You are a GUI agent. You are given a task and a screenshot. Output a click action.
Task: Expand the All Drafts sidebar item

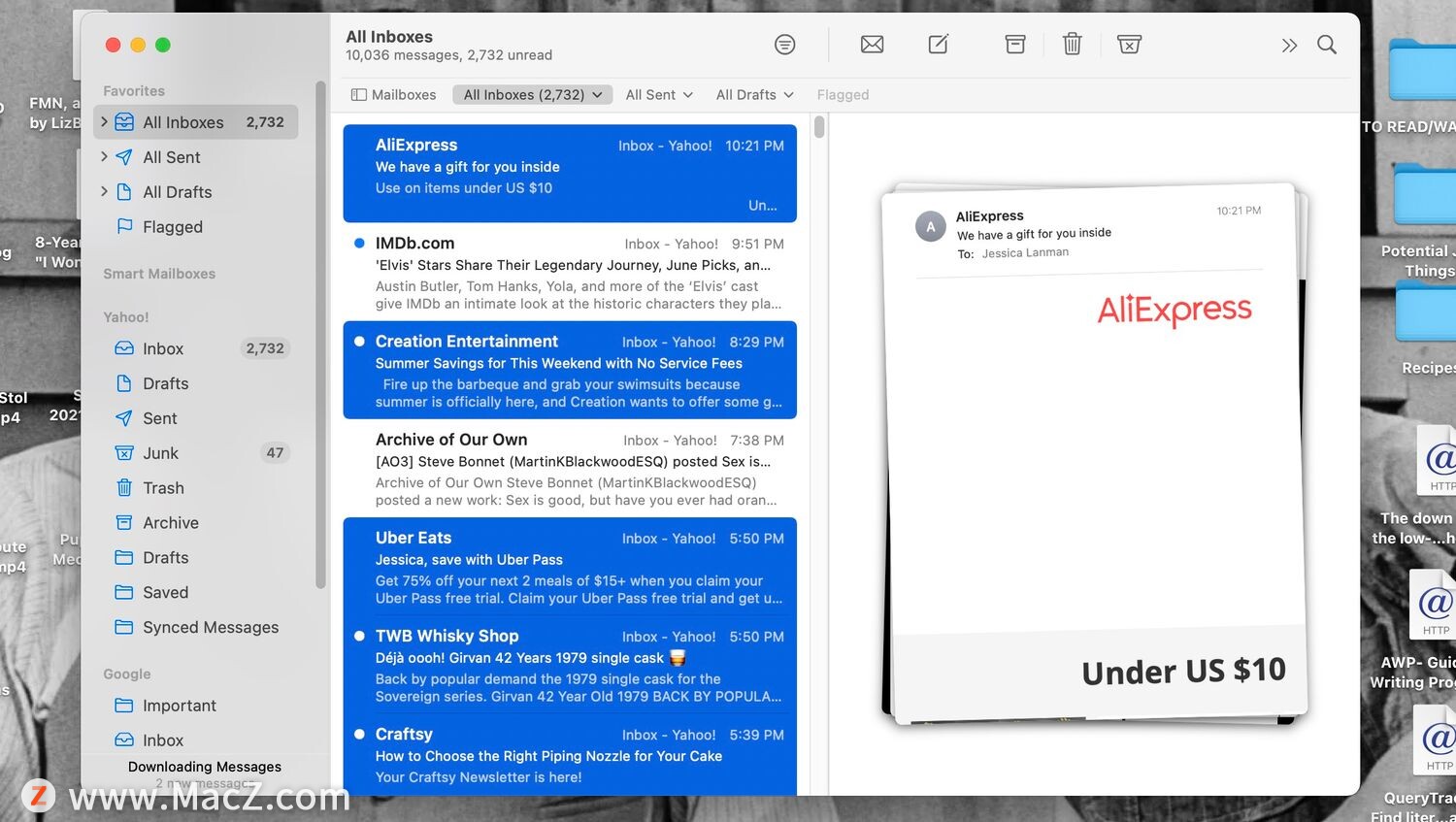pyautogui.click(x=104, y=192)
